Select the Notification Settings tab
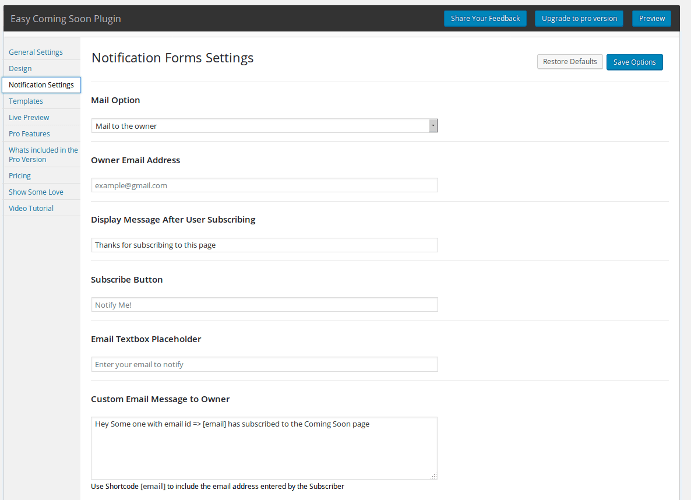Viewport: 691px width, 500px height. coord(41,85)
